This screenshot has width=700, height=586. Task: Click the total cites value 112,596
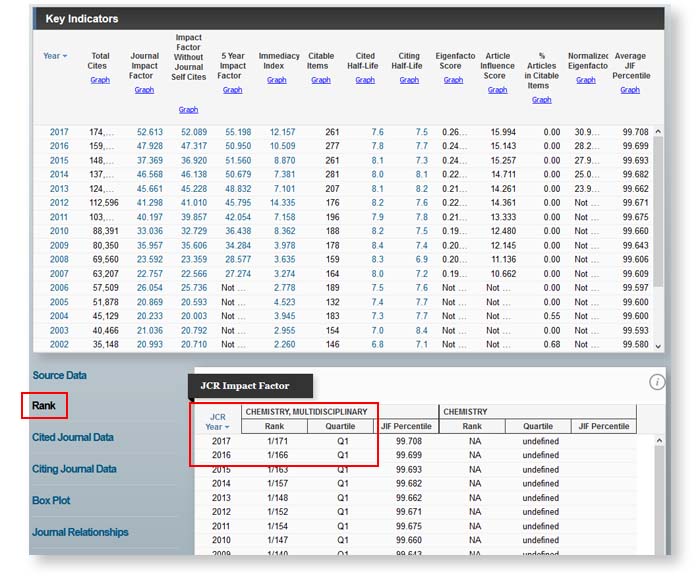pyautogui.click(x=104, y=203)
